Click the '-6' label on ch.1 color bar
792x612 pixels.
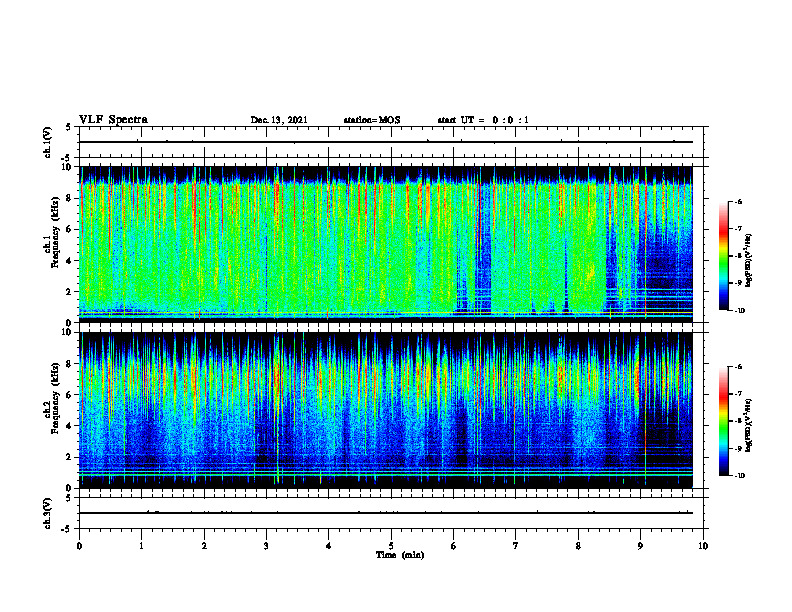tap(738, 202)
